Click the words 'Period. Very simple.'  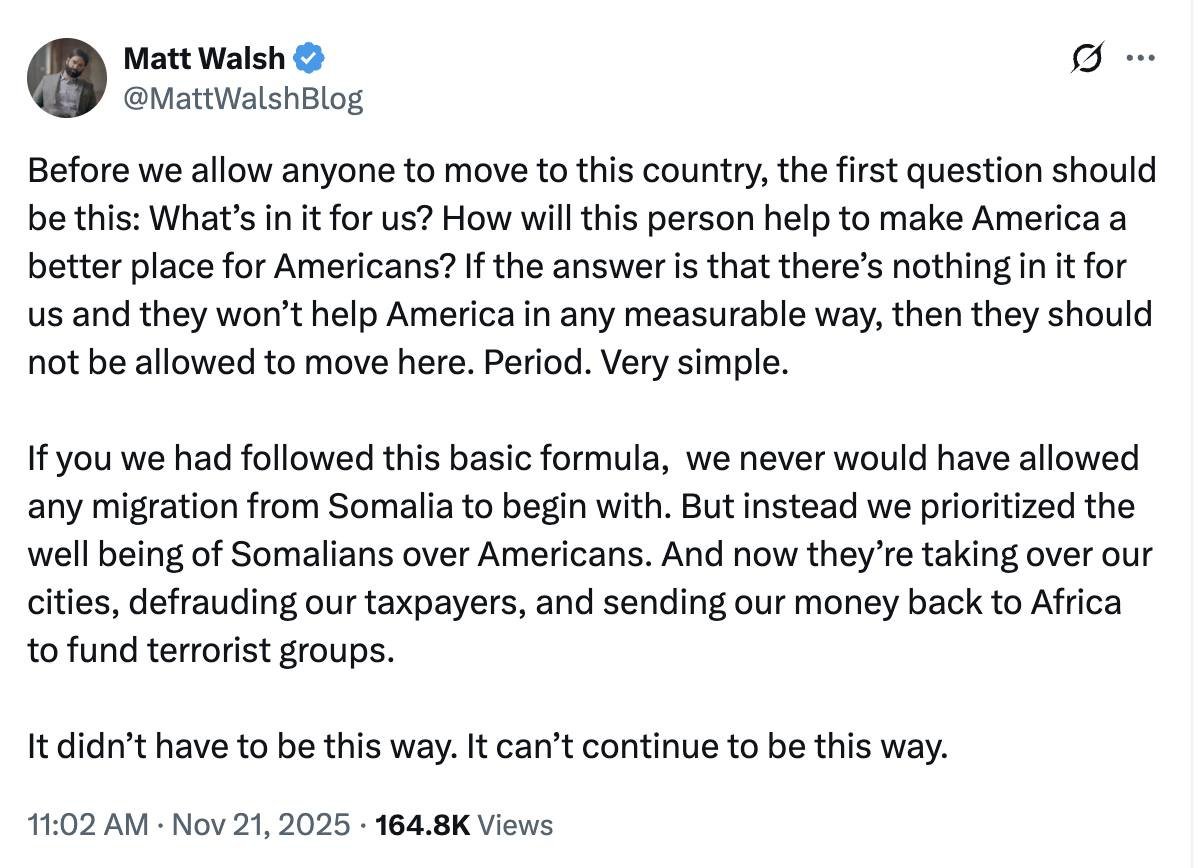636,362
